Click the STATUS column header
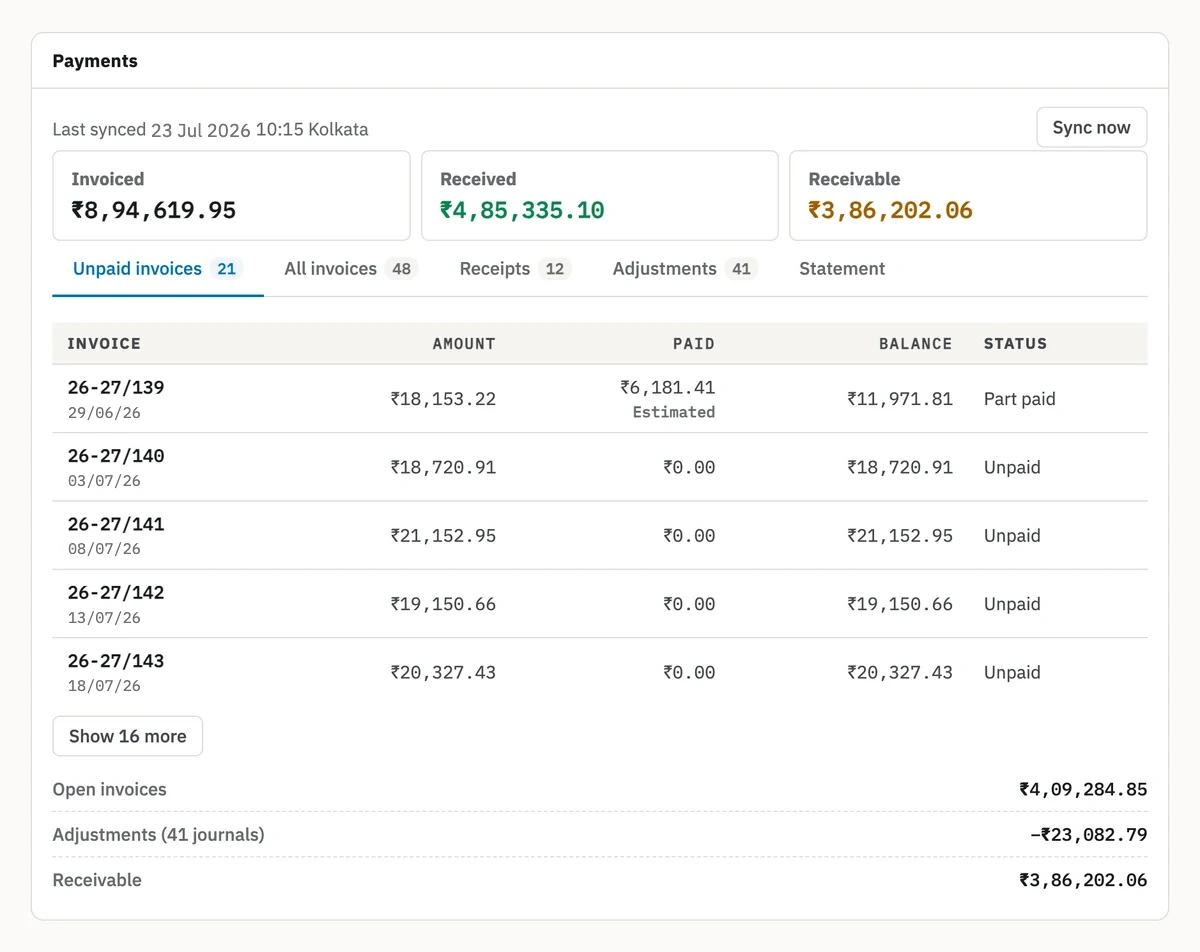Image resolution: width=1200 pixels, height=952 pixels. point(1015,343)
